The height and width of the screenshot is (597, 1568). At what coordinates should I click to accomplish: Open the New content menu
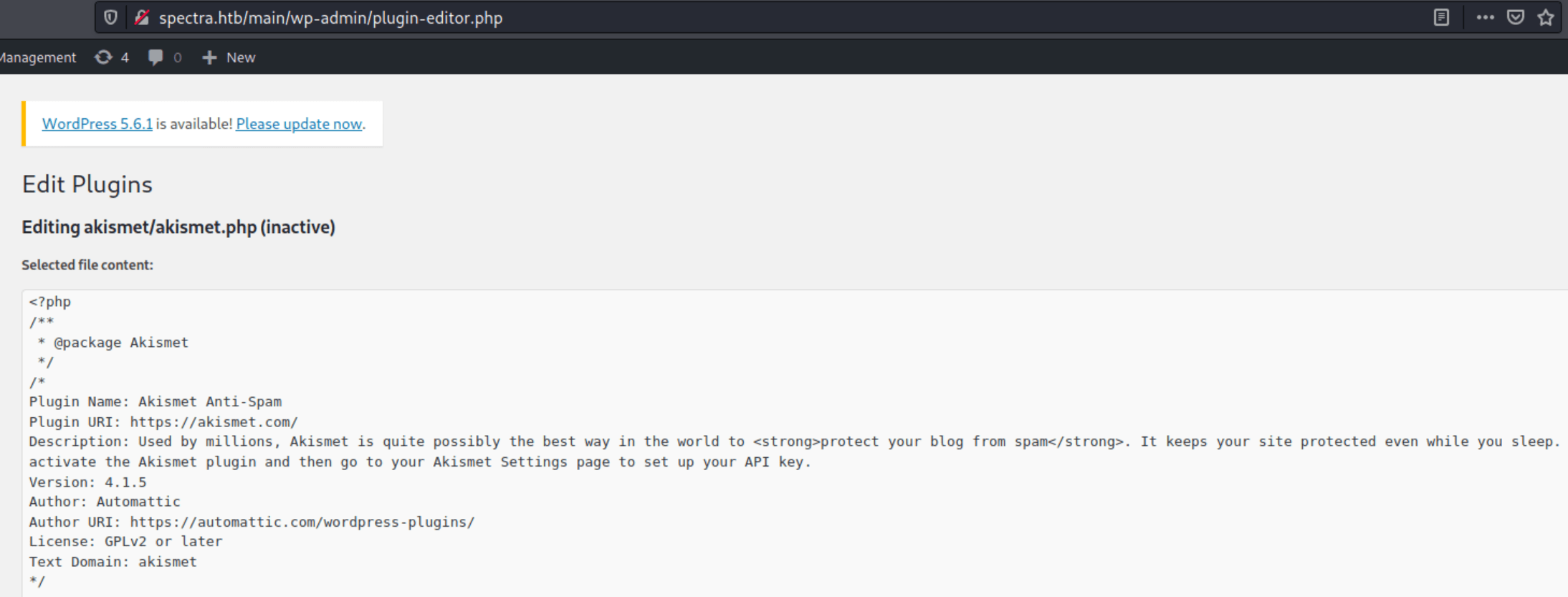229,57
